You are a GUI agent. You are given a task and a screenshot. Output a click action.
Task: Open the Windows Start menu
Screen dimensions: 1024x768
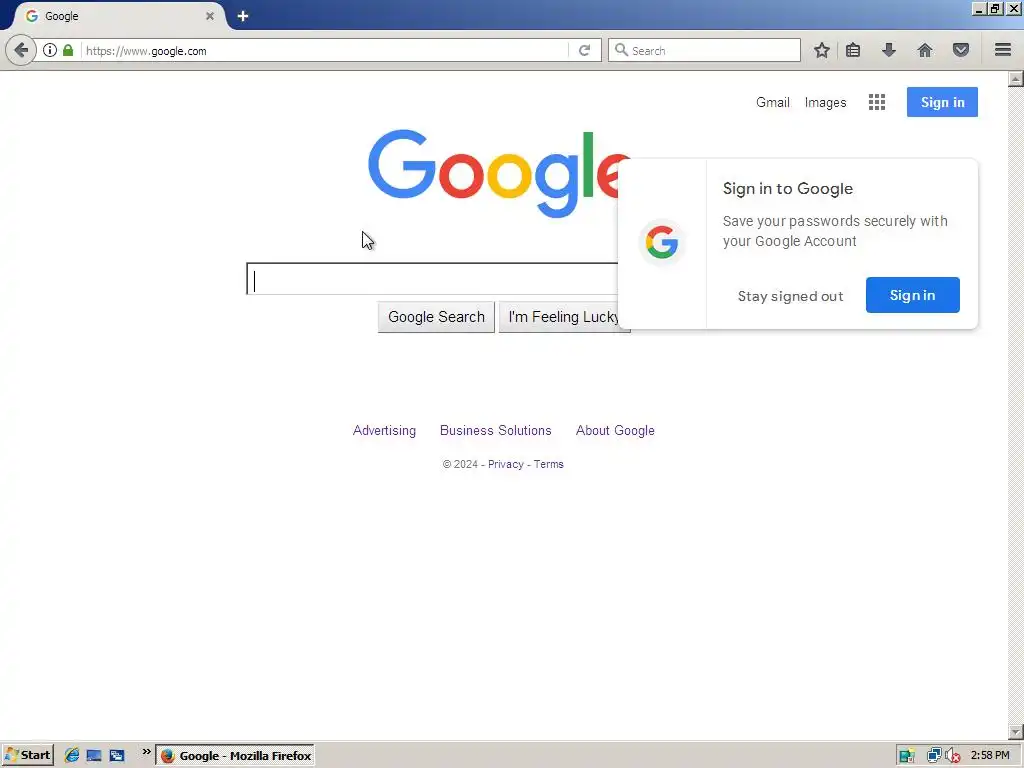pos(27,756)
